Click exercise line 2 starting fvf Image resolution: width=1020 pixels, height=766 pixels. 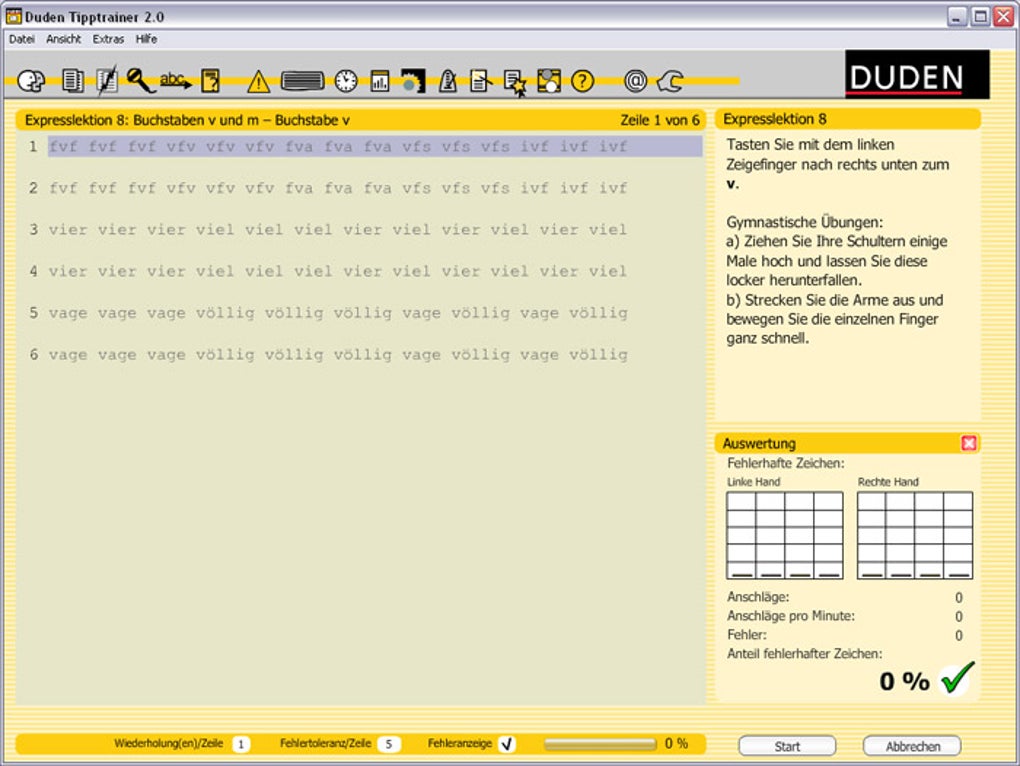coord(338,188)
